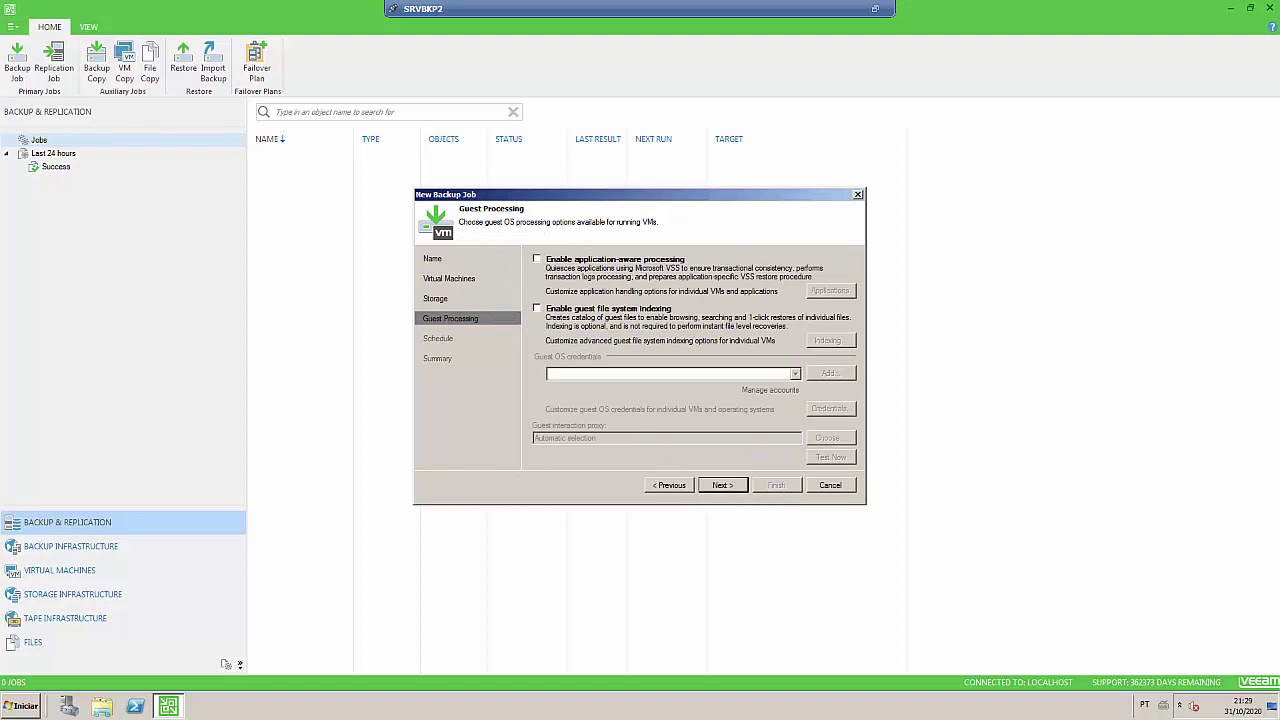Enable application-aware processing checkbox
Screen dimensions: 1280x720
pos(537,259)
